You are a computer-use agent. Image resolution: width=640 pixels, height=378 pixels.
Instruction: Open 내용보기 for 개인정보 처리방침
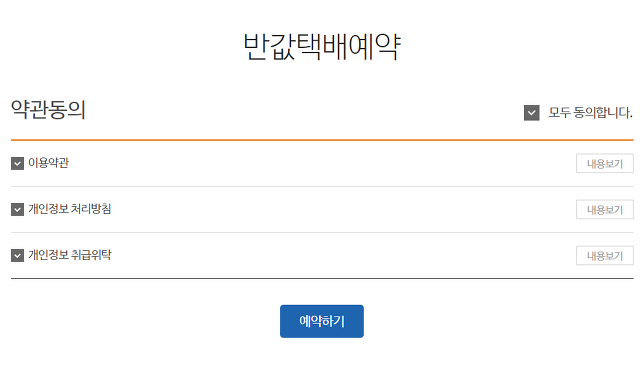604,209
